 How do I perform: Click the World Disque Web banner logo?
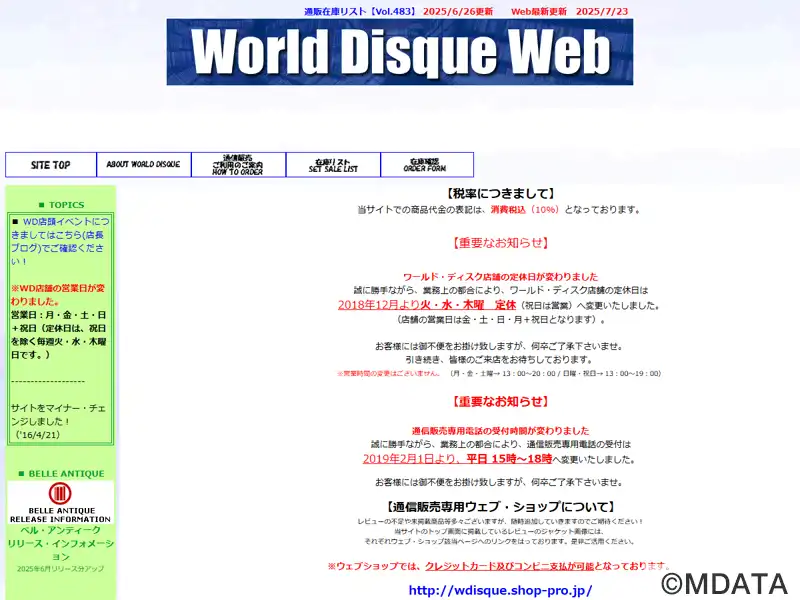(399, 52)
